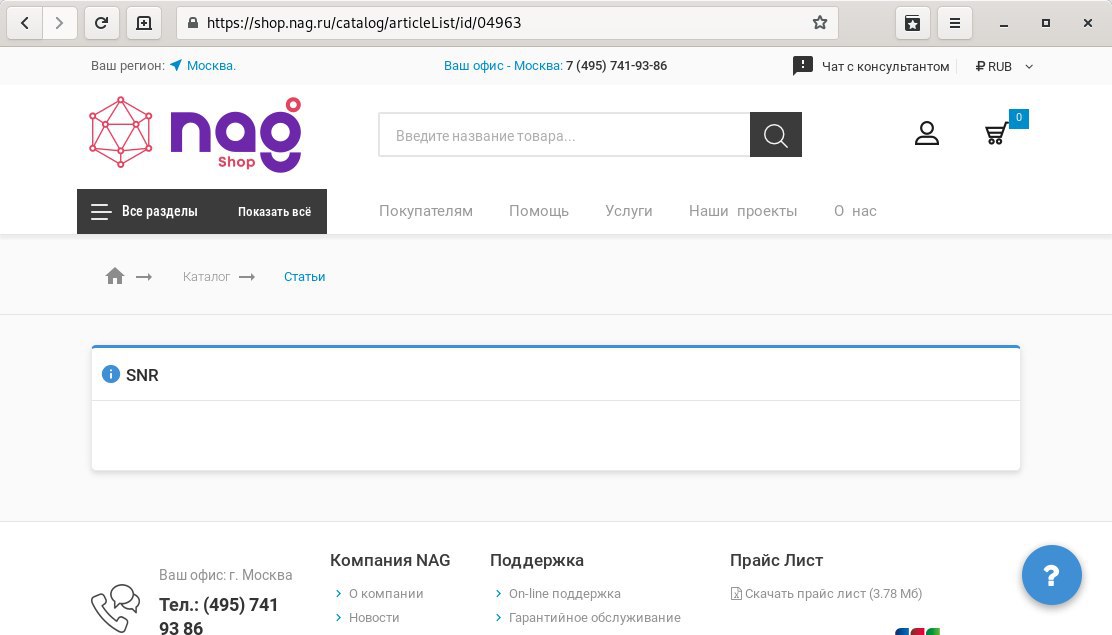Reload the page
Image resolution: width=1112 pixels, height=635 pixels.
(x=101, y=23)
